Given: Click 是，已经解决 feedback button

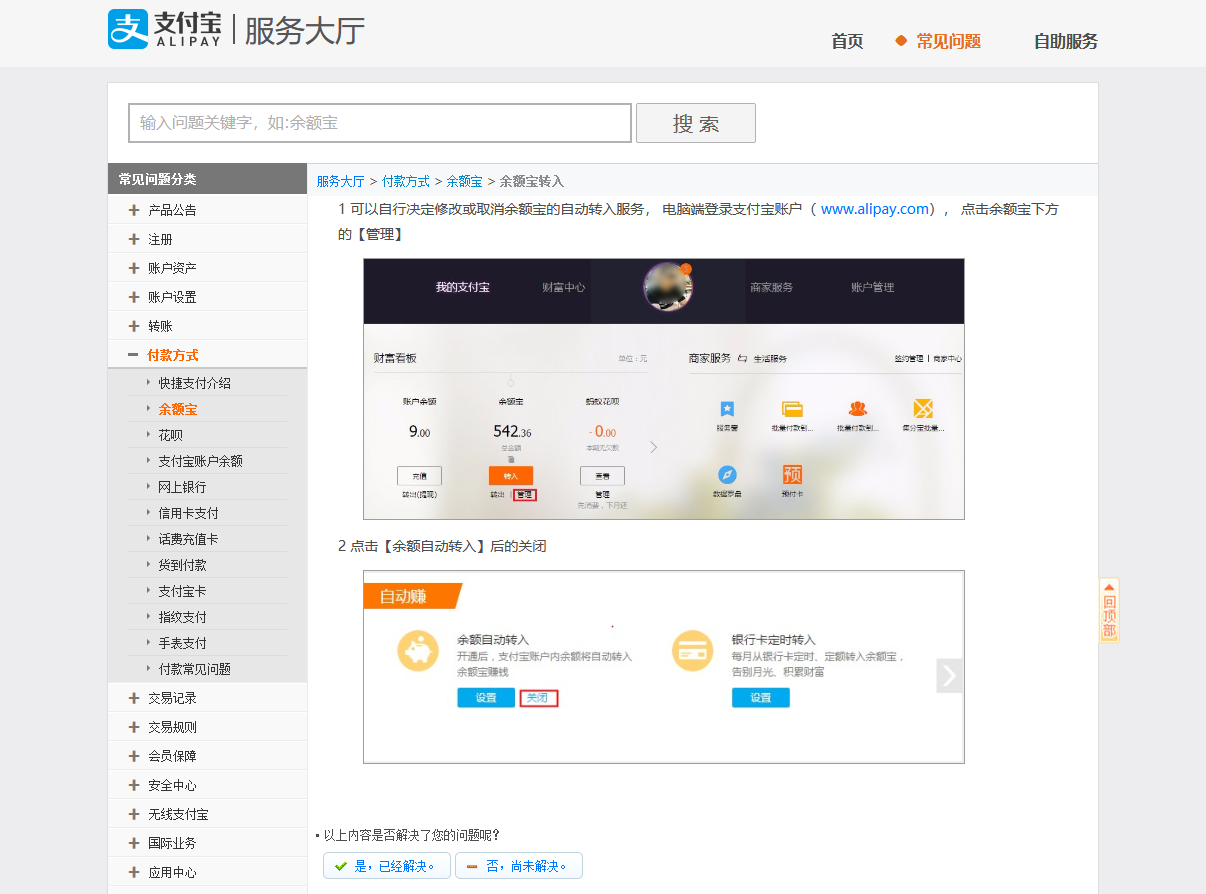Looking at the screenshot, I should [387, 866].
